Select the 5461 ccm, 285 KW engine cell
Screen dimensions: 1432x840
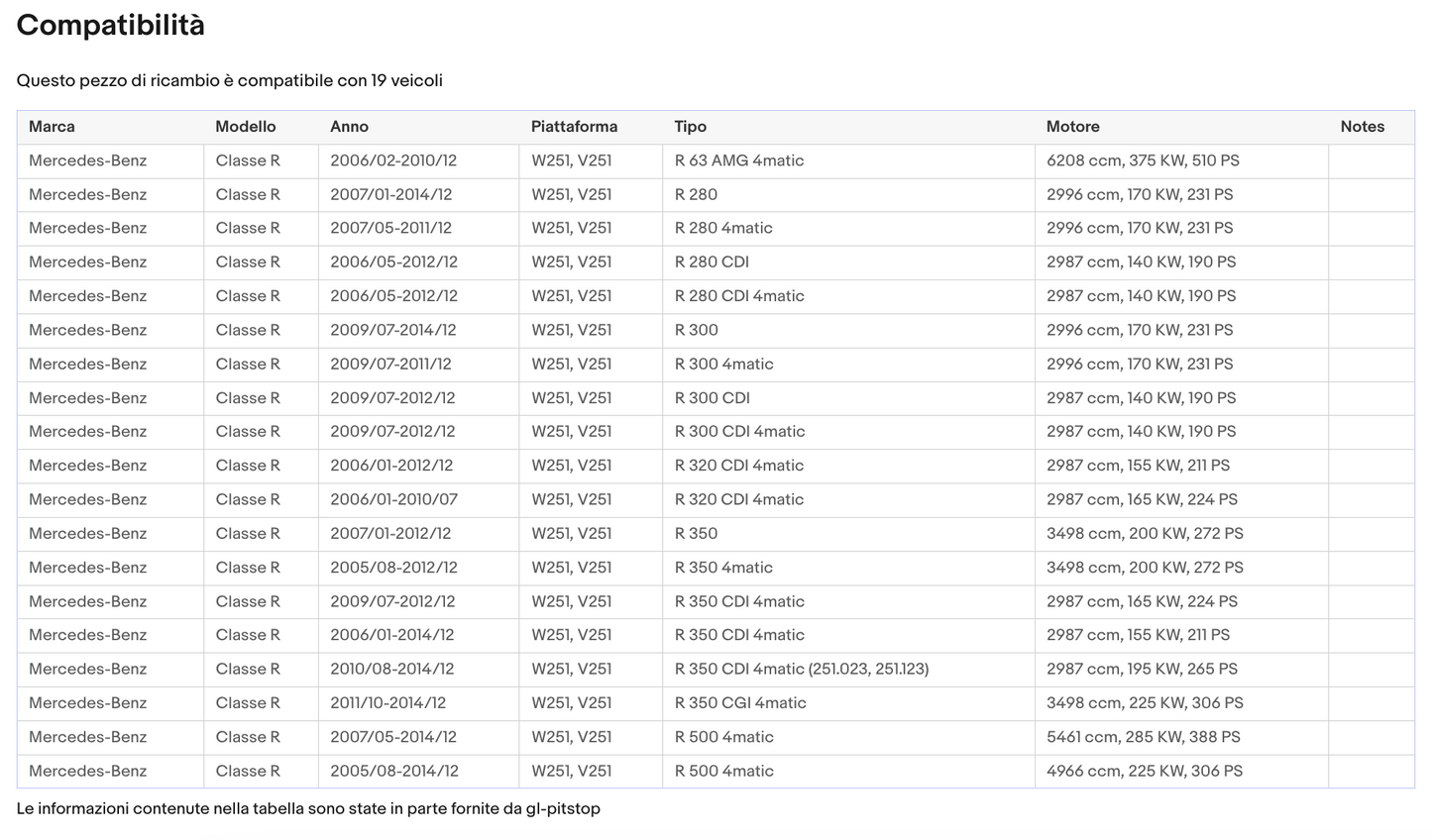click(1143, 737)
